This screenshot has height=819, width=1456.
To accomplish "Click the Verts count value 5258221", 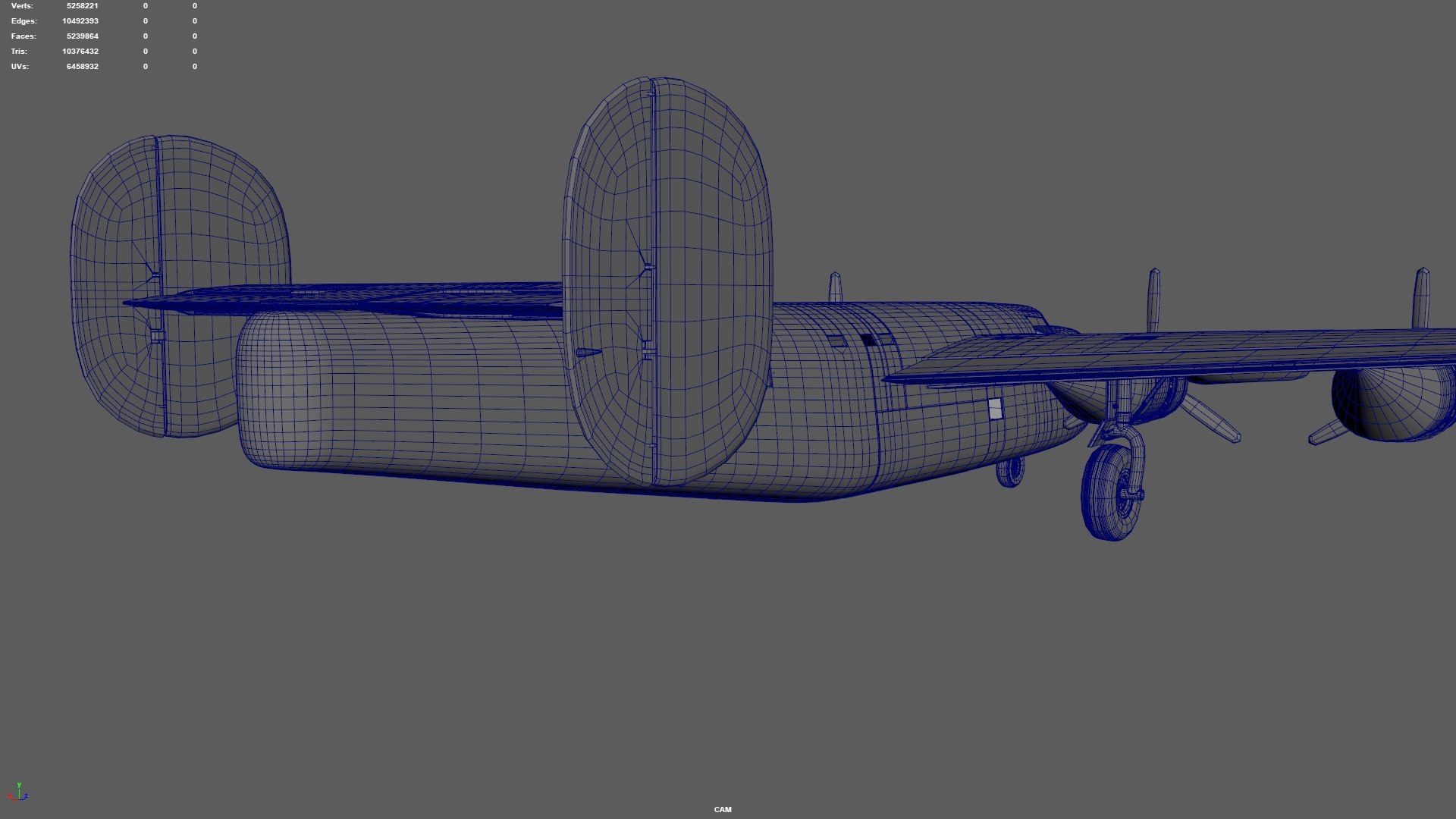I will (82, 6).
